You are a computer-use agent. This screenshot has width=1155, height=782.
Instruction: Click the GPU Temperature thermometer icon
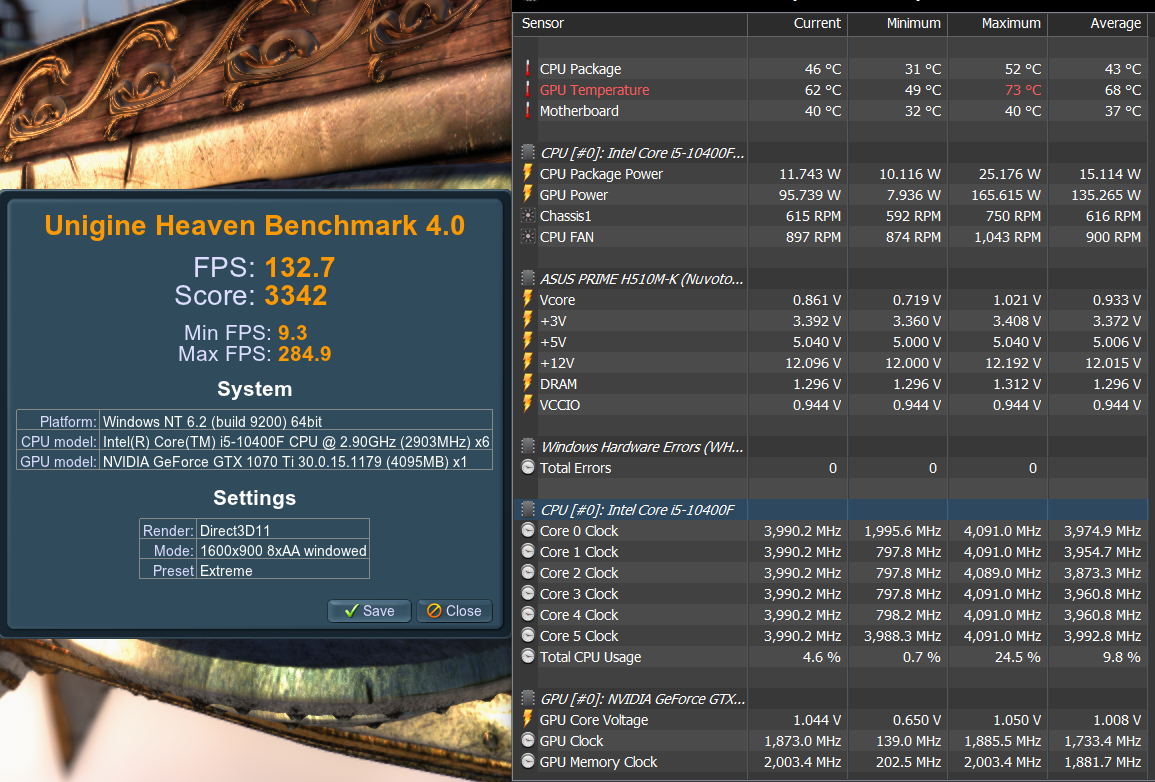pyautogui.click(x=527, y=90)
